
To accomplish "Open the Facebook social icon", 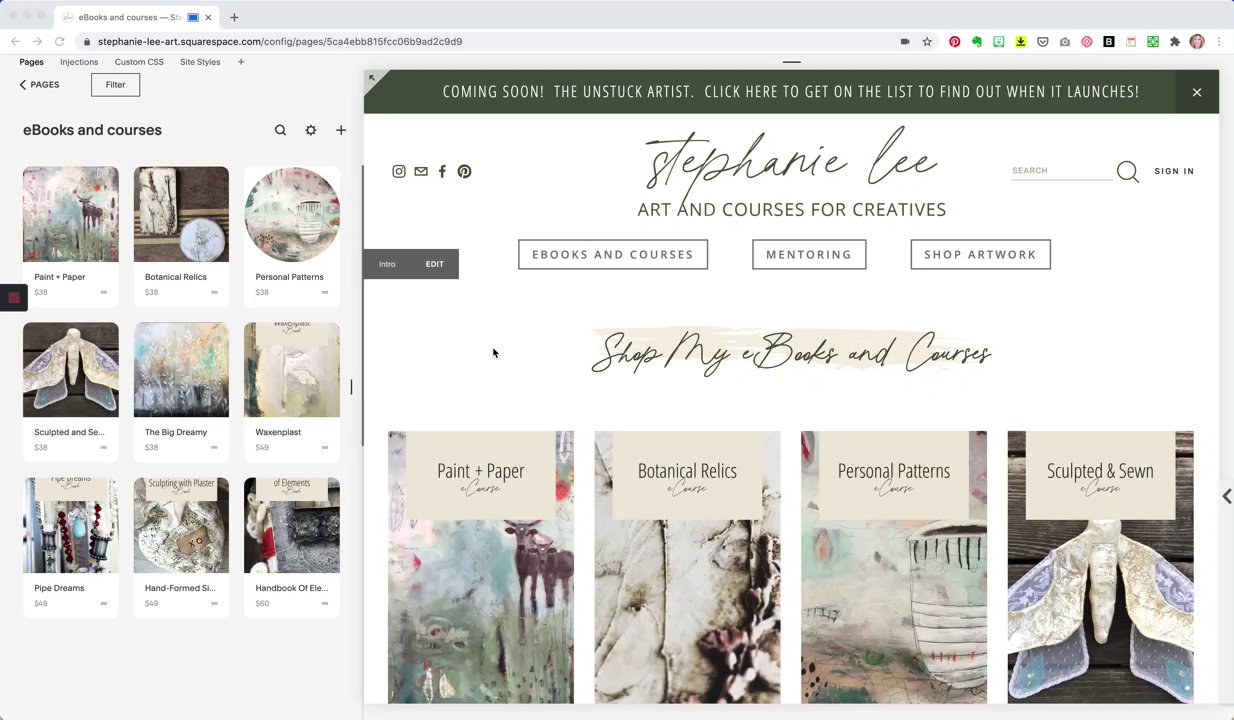I will tap(442, 171).
